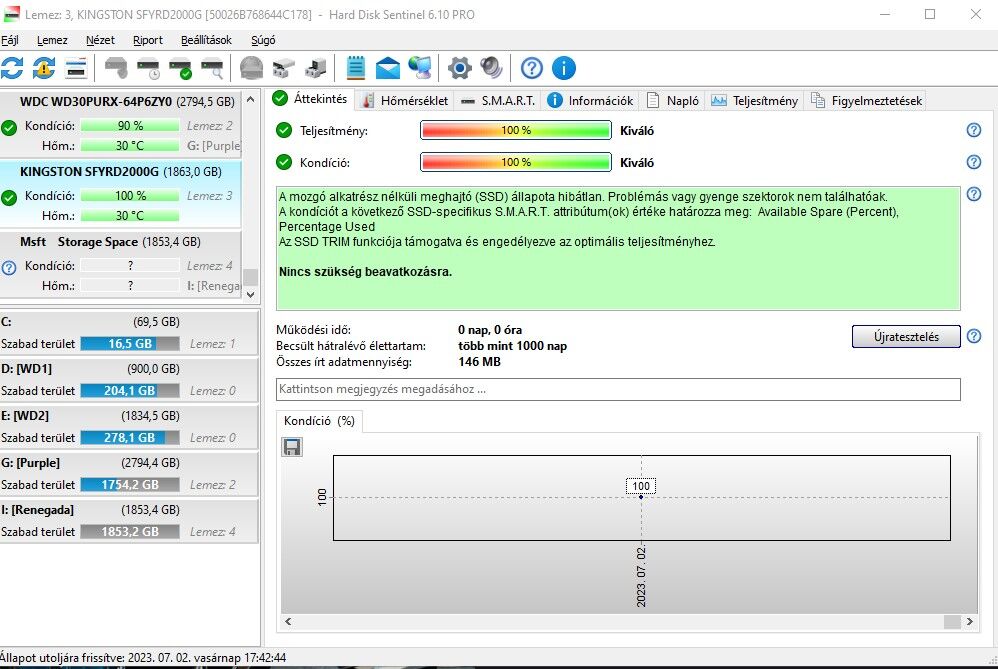Open the Nézet menu
The image size is (998, 669).
pyautogui.click(x=100, y=40)
